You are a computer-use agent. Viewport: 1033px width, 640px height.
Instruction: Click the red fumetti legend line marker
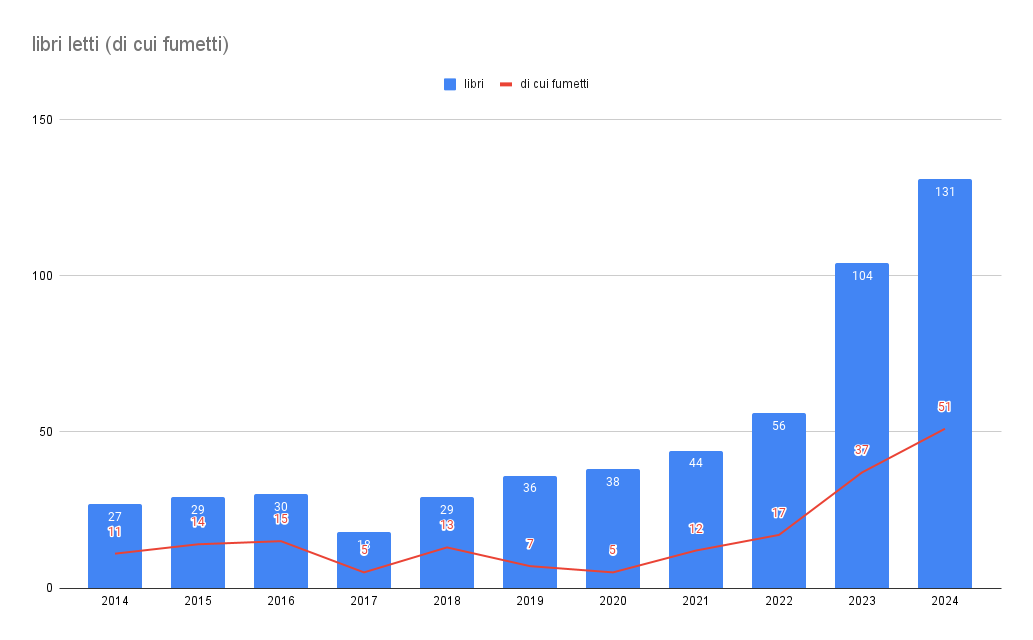pos(505,85)
